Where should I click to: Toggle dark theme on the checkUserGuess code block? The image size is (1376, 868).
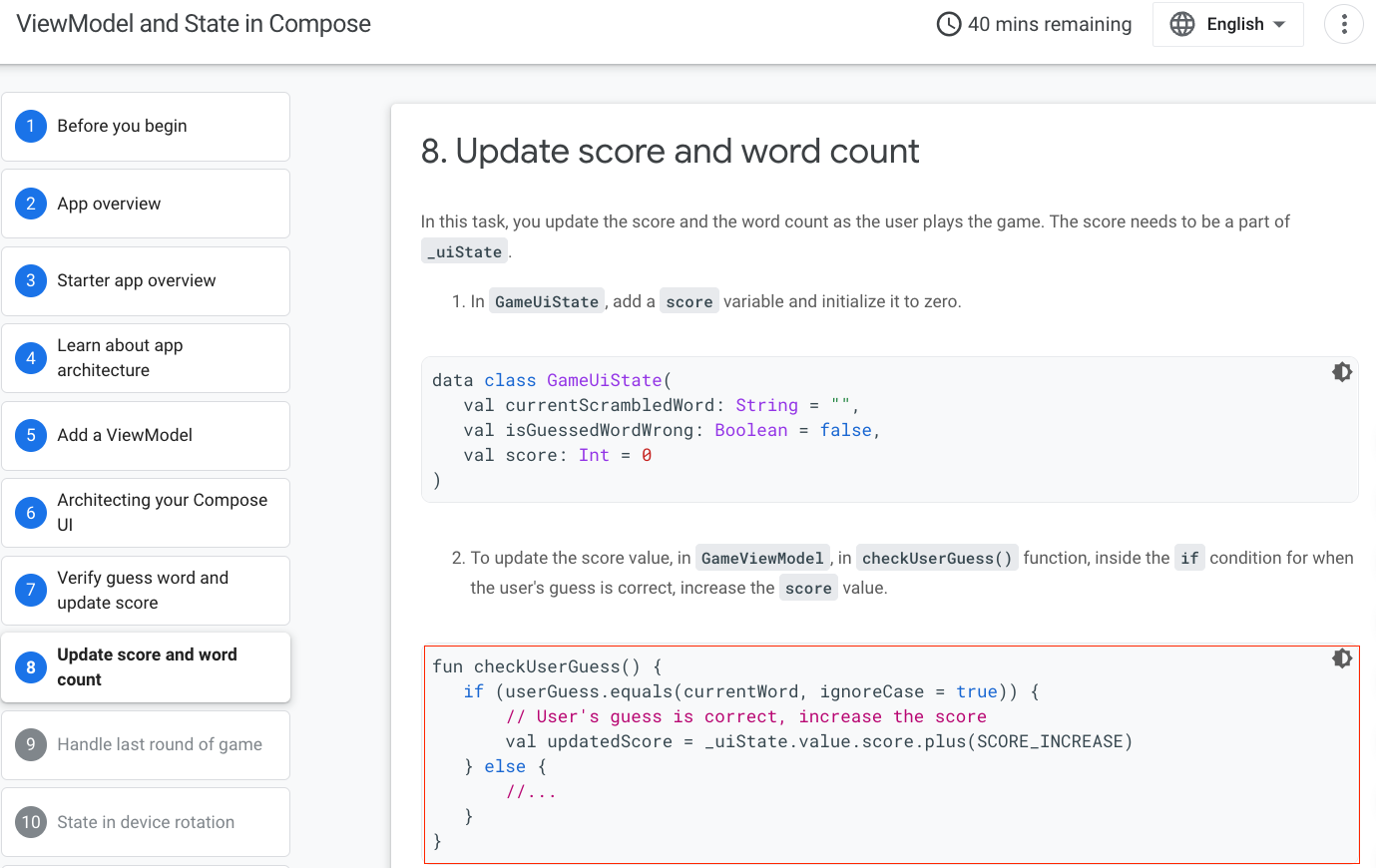pos(1341,658)
